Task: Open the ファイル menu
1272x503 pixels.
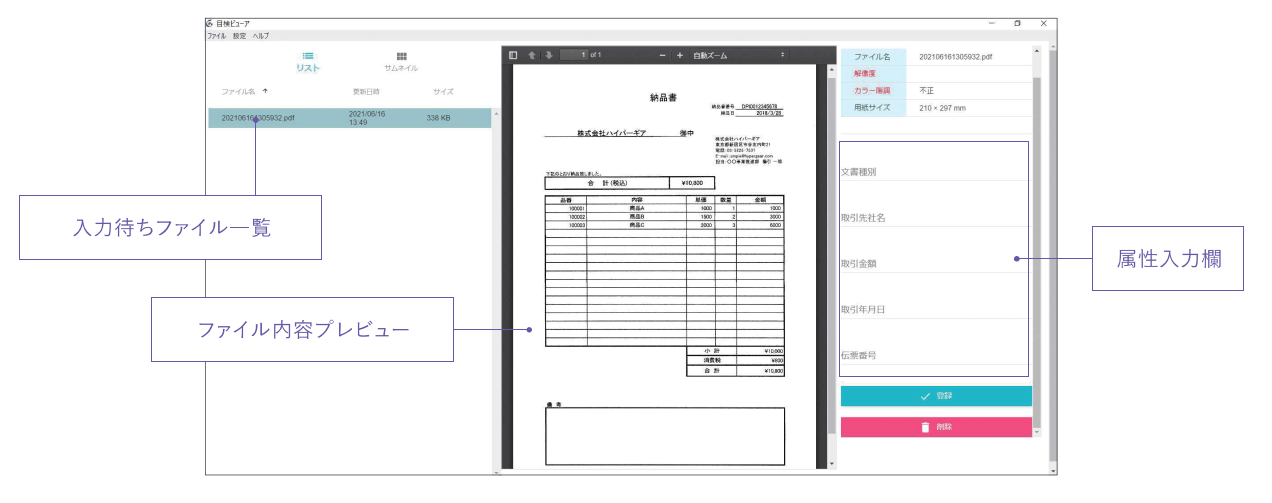Action: (x=216, y=35)
